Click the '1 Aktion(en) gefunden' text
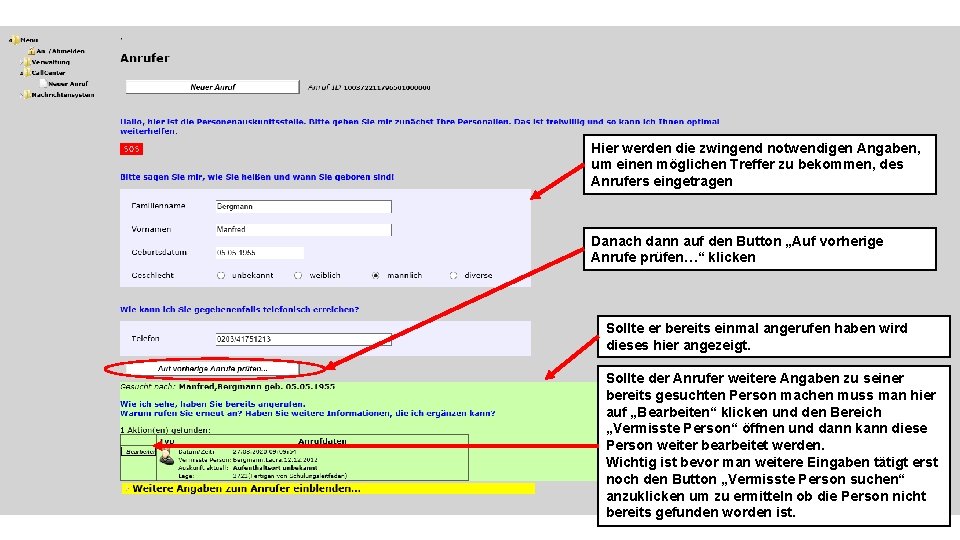960x540 pixels. pos(165,430)
